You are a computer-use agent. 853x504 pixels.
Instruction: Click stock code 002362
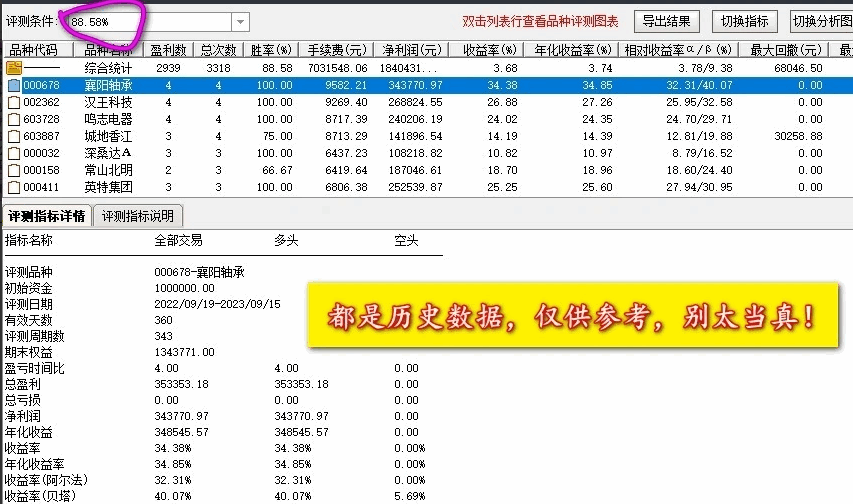pyautogui.click(x=41, y=102)
